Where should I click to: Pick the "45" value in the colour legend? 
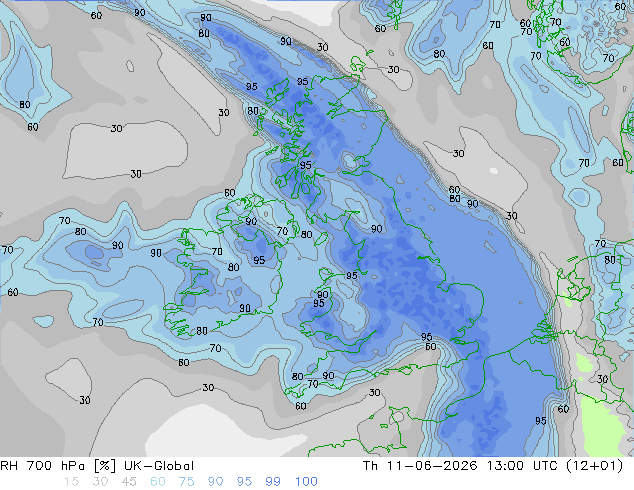click(129, 482)
